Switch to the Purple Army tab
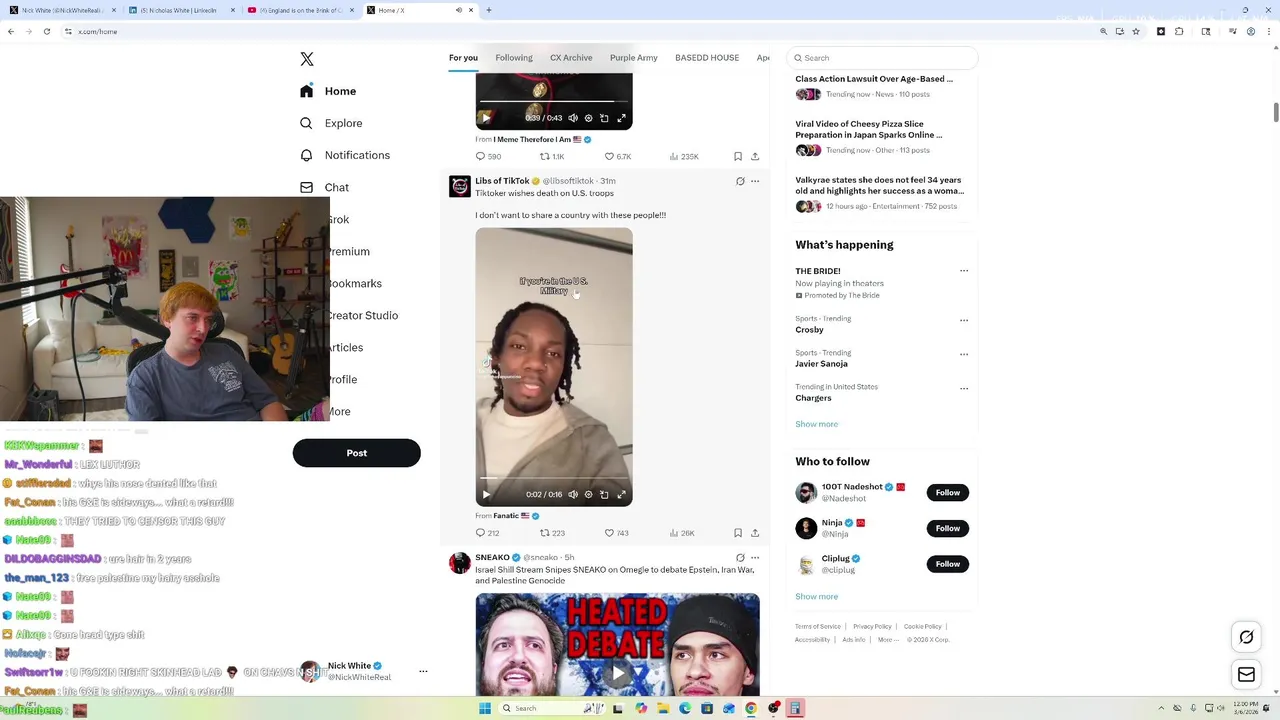Viewport: 1280px width, 720px height. pyautogui.click(x=634, y=58)
